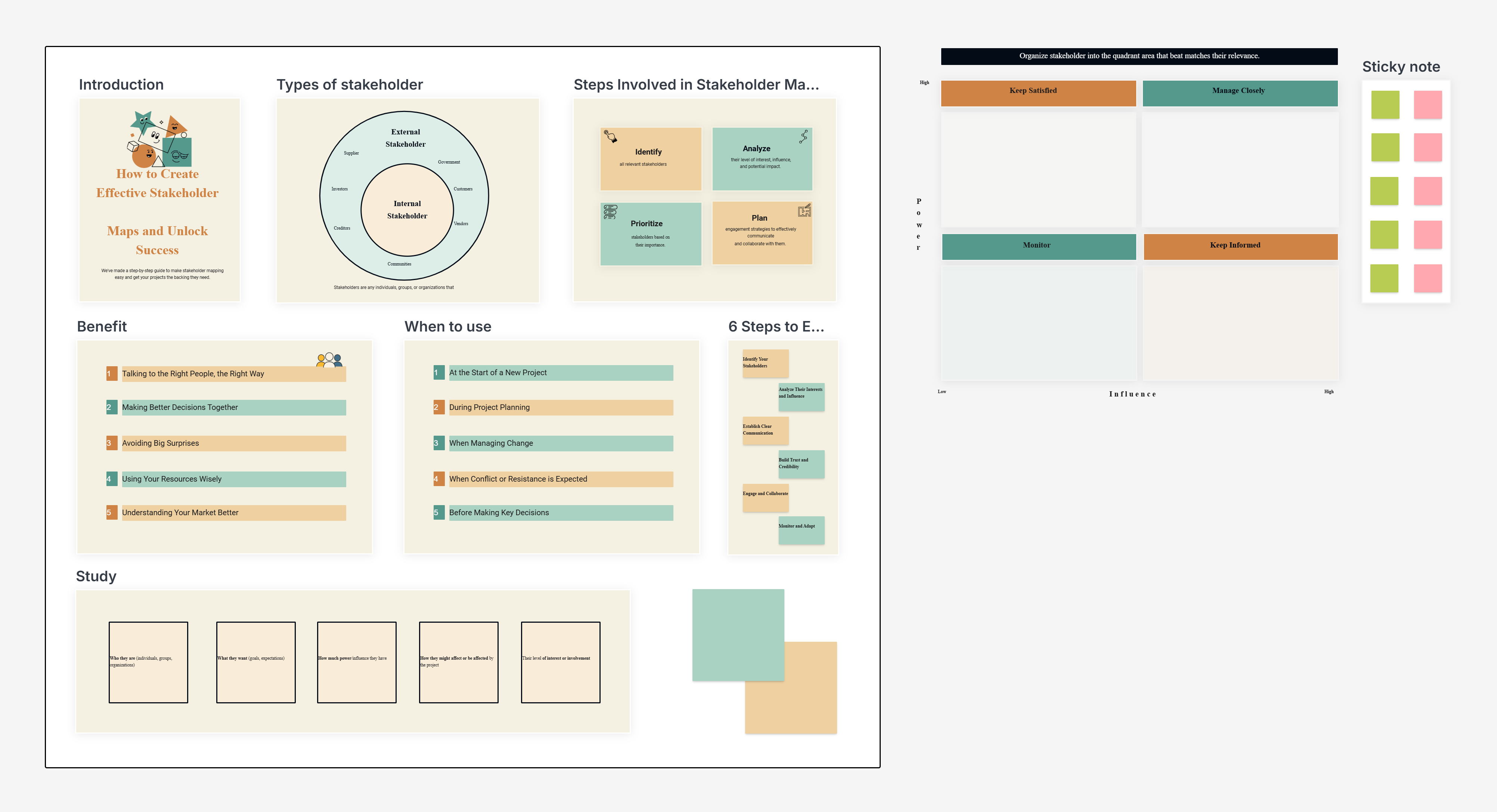The image size is (1497, 812).
Task: Click the list icon on Prioritize card
Action: click(x=610, y=212)
